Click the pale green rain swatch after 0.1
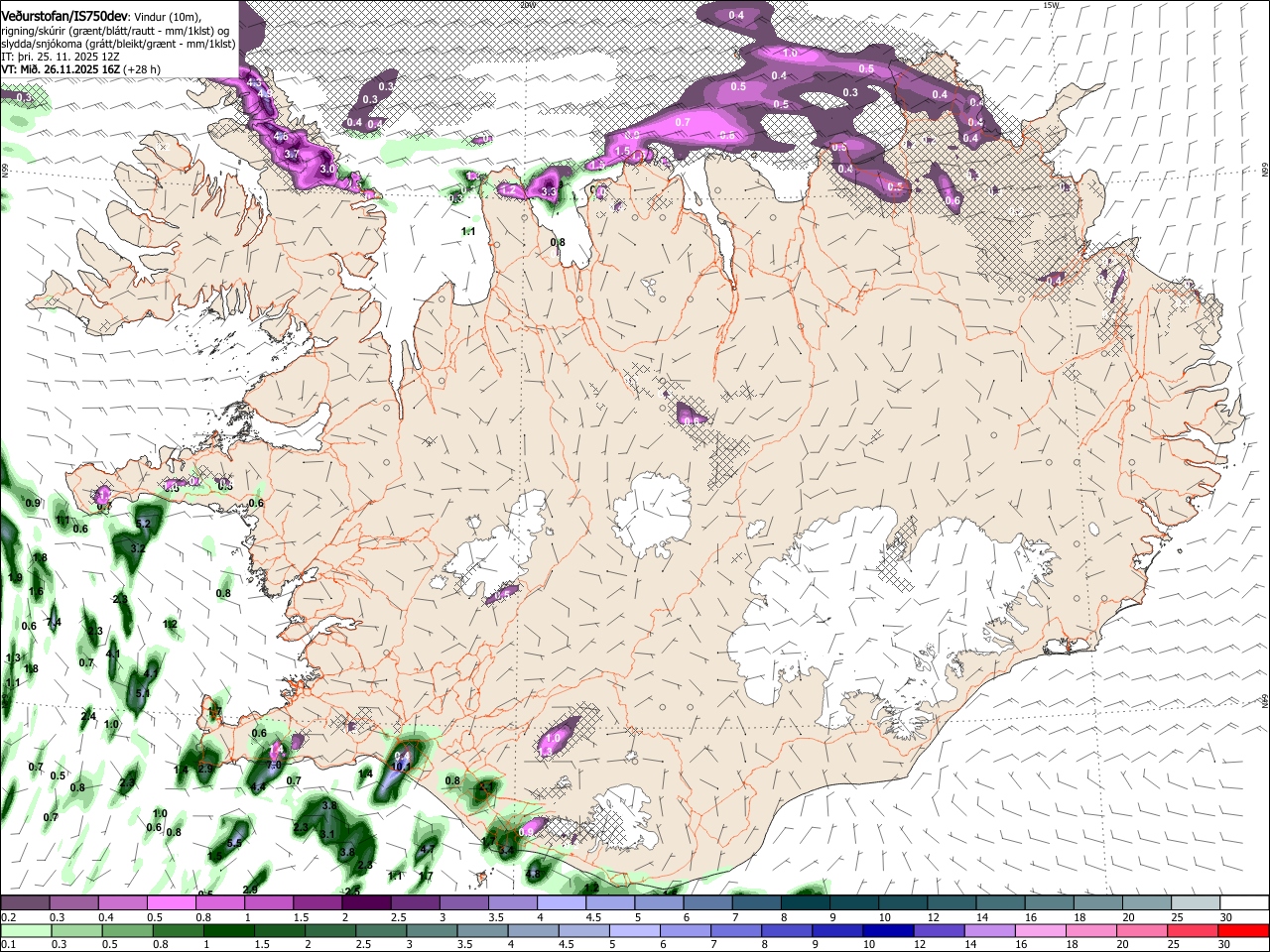Screen dimensions: 1270x952 tap(27, 930)
